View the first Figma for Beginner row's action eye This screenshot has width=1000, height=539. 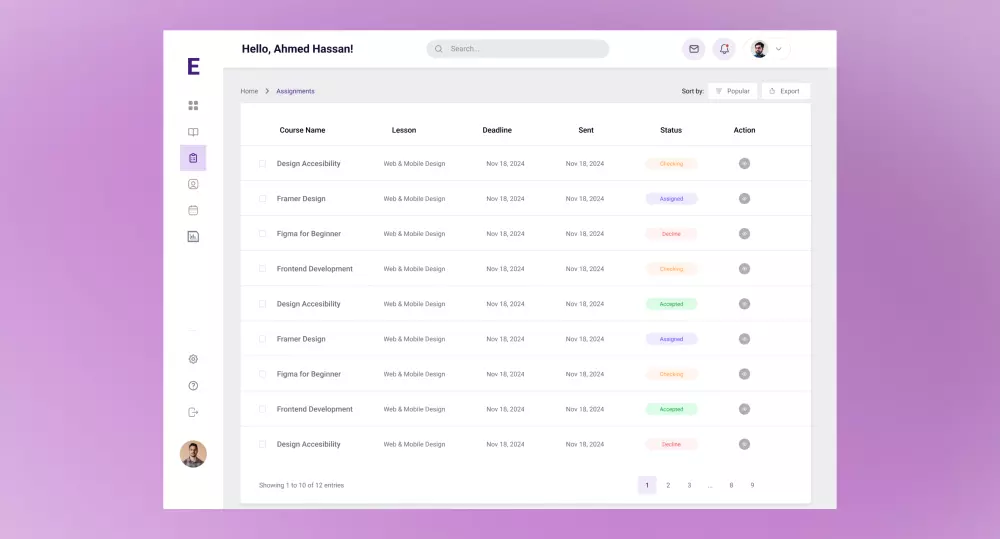coord(744,234)
